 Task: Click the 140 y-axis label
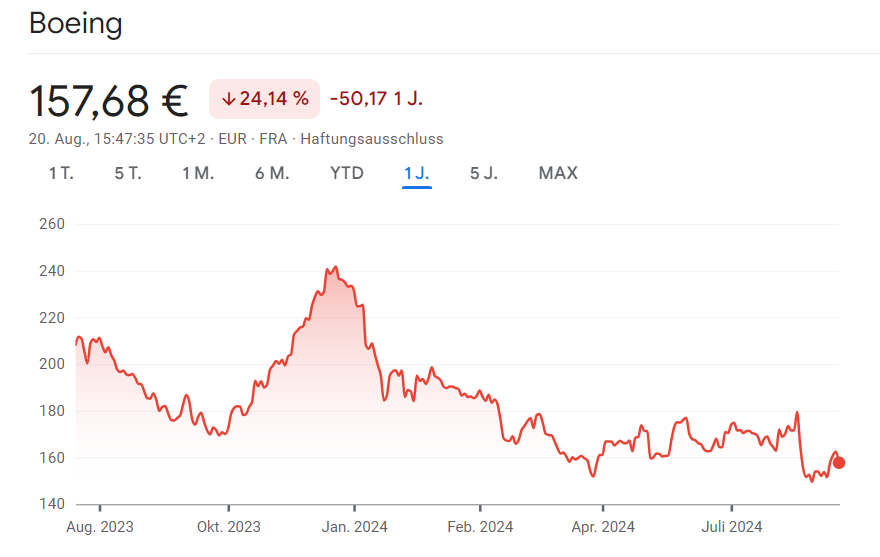52,504
